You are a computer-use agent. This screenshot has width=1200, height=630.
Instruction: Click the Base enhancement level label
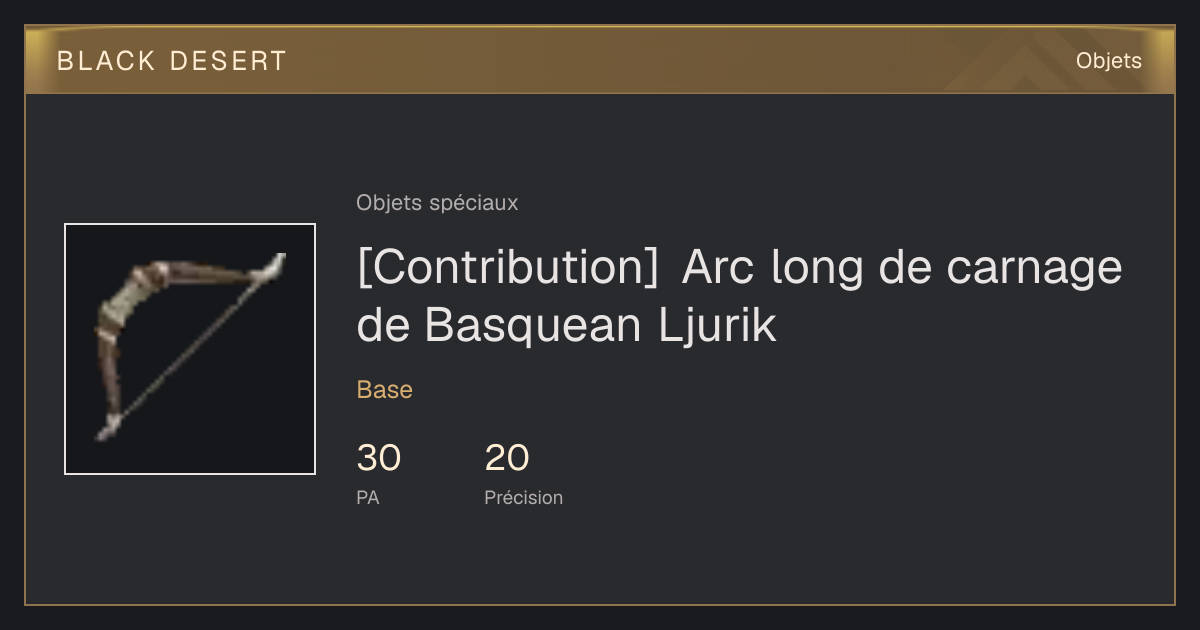[385, 390]
